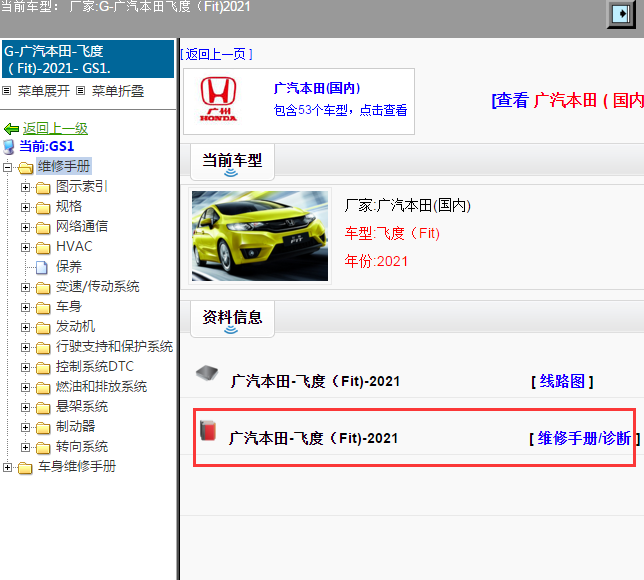
Task: Click the folder icon of 转向系统
Action: tap(43, 448)
